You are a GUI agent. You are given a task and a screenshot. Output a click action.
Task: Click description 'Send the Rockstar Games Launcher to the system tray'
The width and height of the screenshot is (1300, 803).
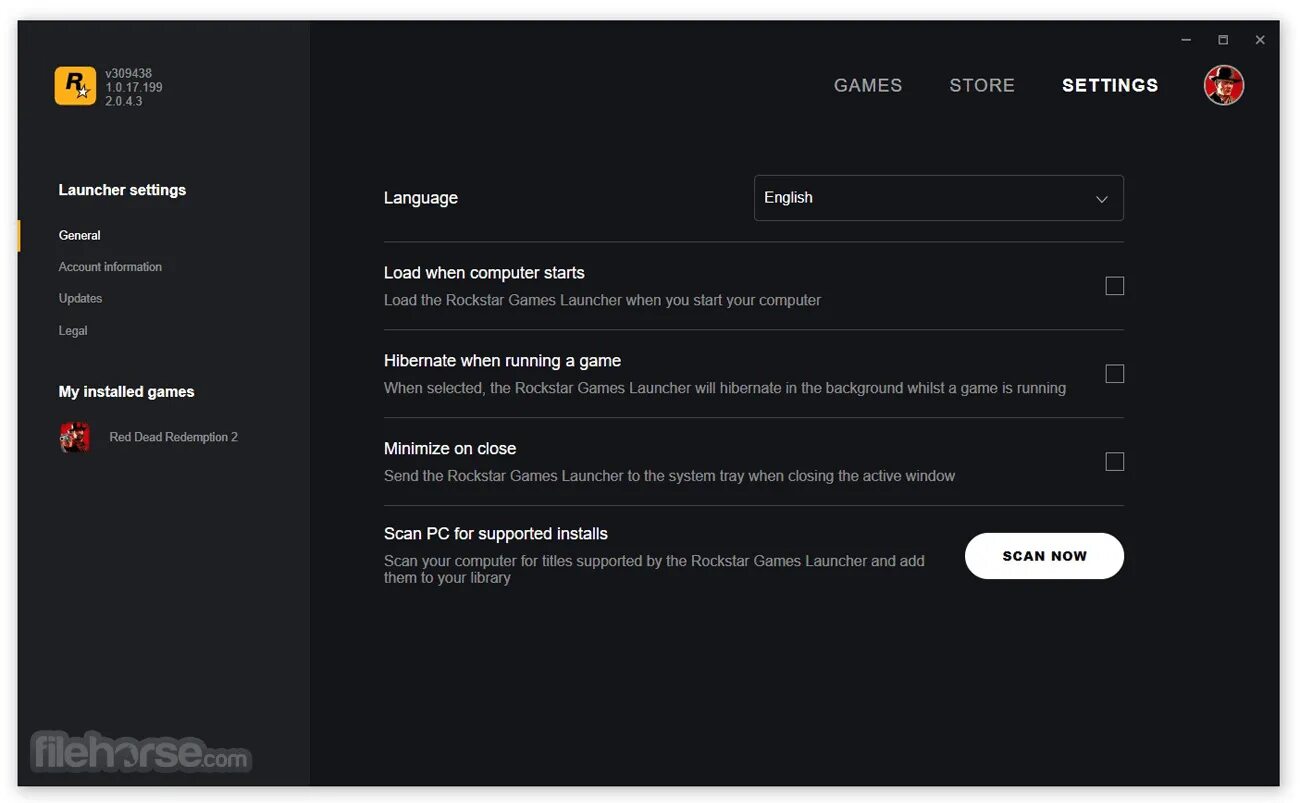coord(669,476)
